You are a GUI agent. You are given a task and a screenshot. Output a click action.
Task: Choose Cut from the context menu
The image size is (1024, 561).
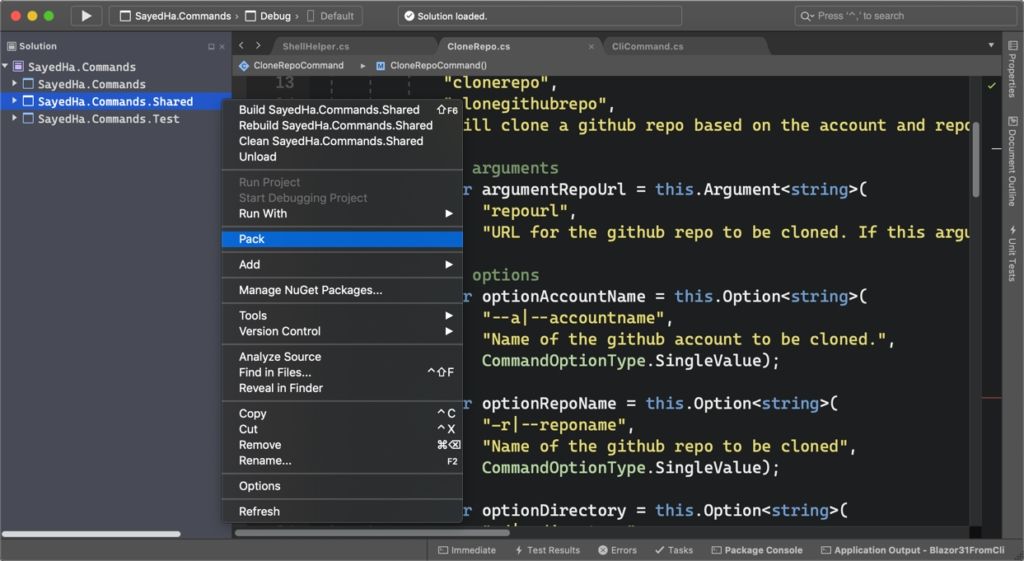pyautogui.click(x=342, y=429)
